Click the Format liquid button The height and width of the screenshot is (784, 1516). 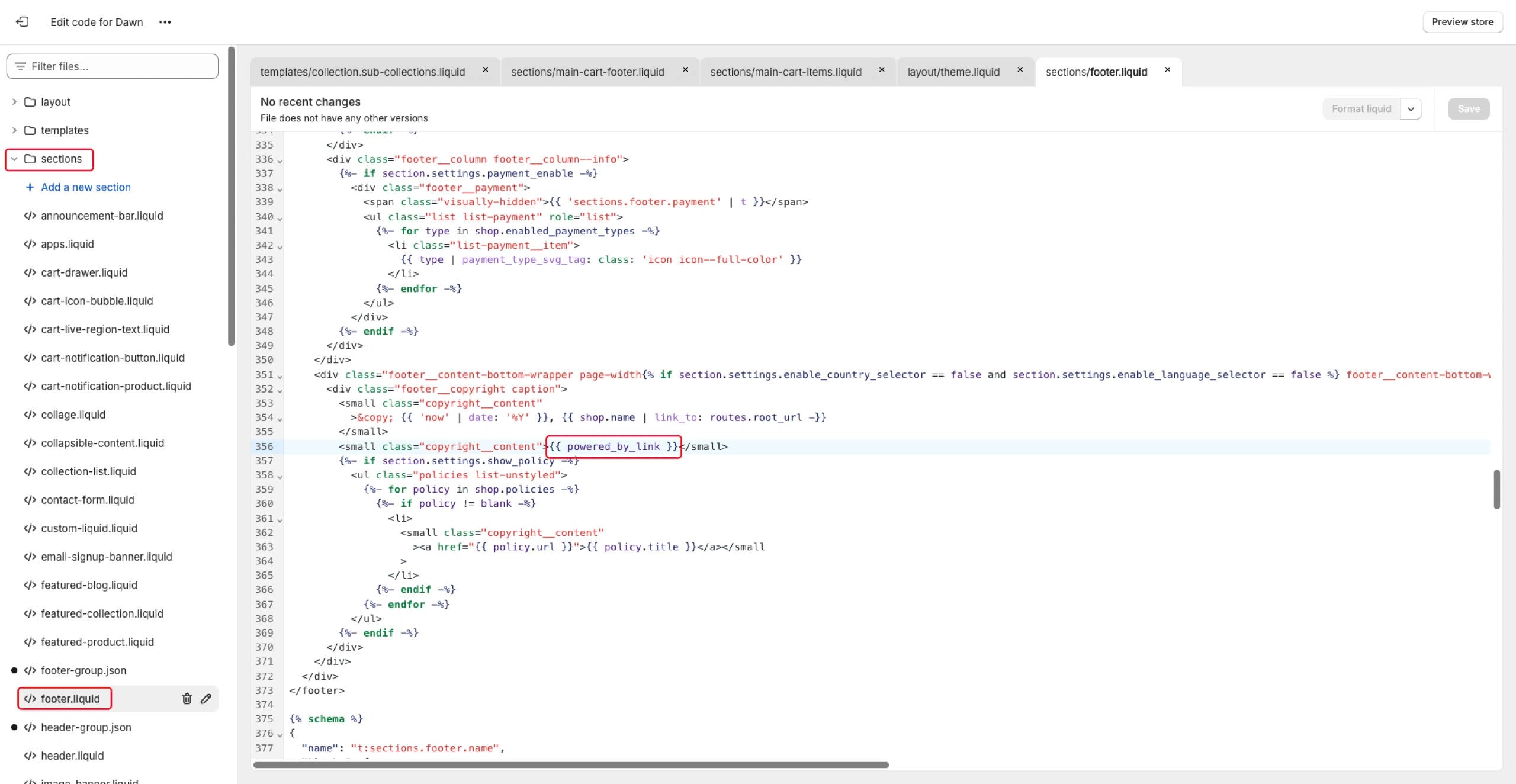pos(1361,109)
